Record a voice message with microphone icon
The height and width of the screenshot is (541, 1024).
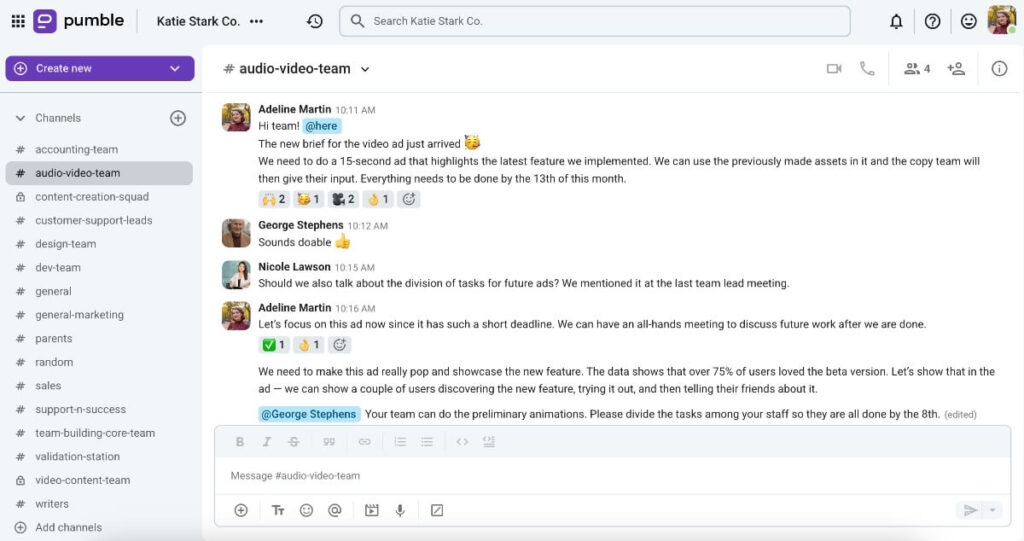[x=400, y=510]
